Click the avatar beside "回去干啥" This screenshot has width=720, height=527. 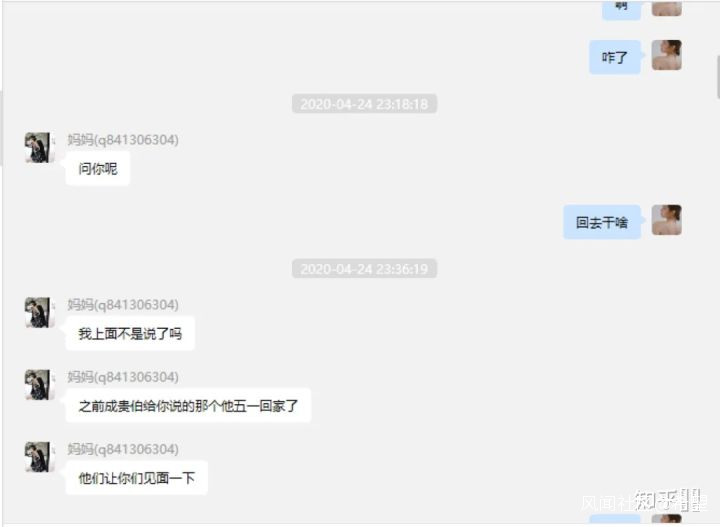coord(666,220)
